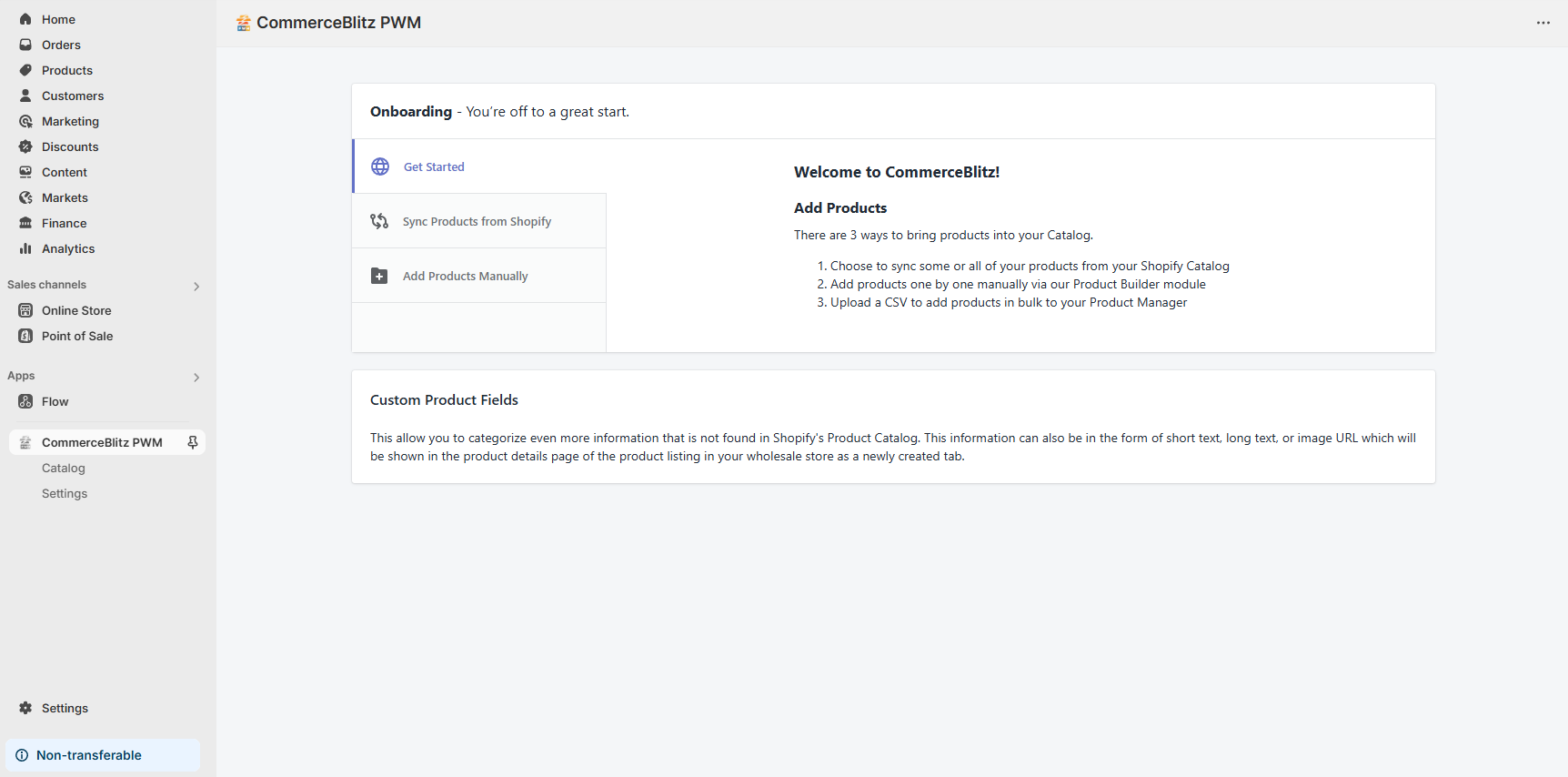Click the Discounts badge icon

[25, 146]
